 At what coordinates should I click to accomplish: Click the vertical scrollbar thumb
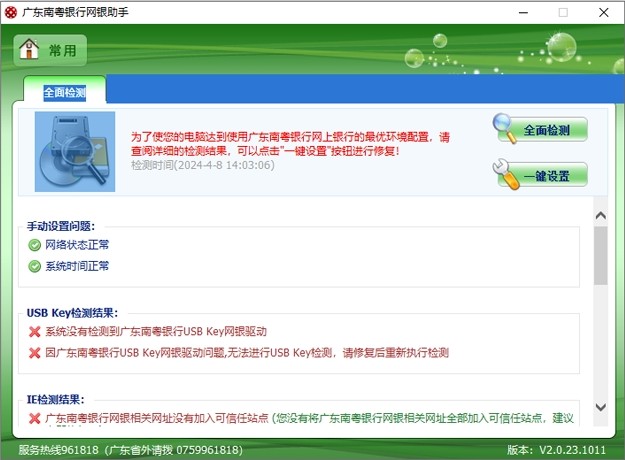pyautogui.click(x=600, y=256)
